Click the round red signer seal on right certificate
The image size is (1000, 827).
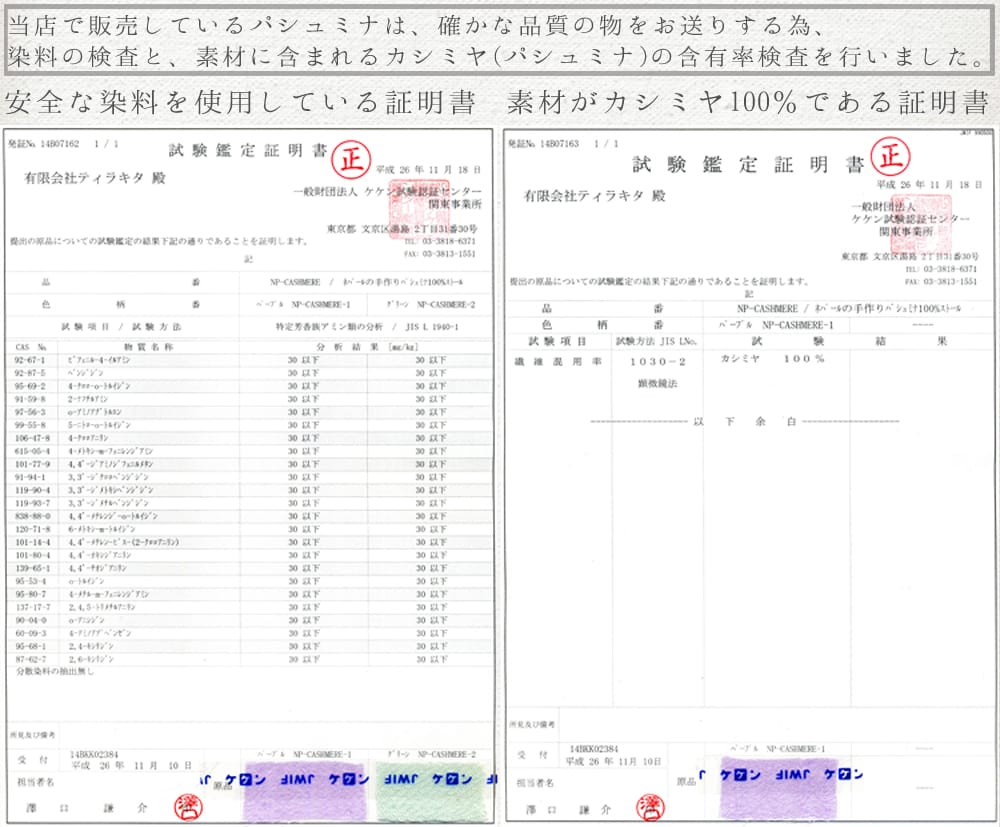651,808
